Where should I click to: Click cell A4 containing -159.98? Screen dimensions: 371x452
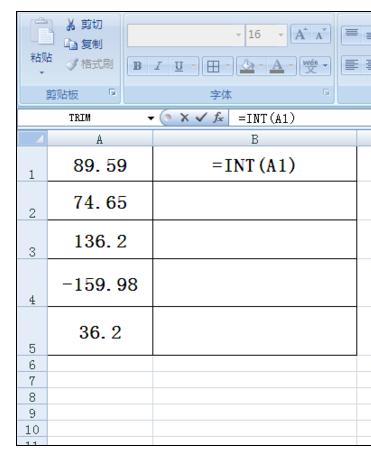click(x=100, y=283)
